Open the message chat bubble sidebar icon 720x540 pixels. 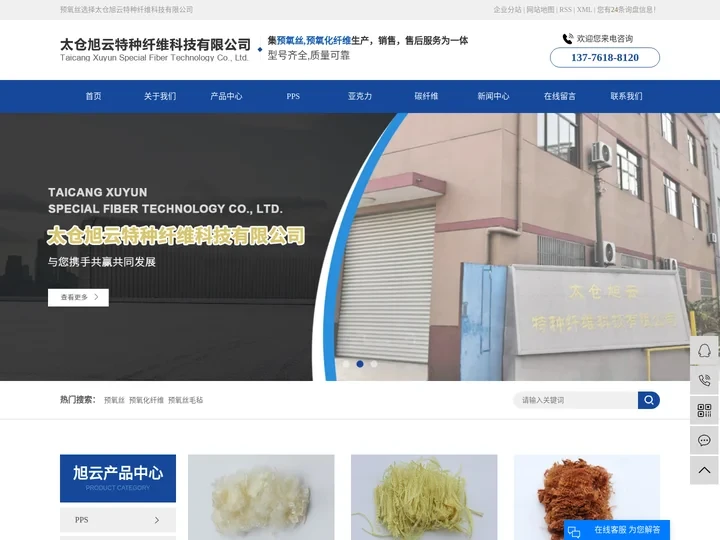(704, 440)
